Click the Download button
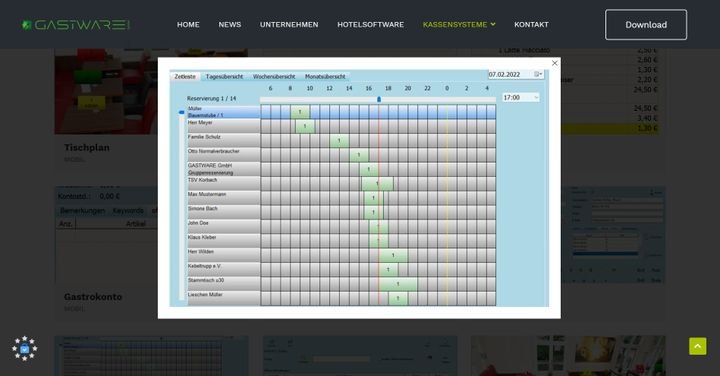Viewport: 720px width, 376px height. point(646,25)
